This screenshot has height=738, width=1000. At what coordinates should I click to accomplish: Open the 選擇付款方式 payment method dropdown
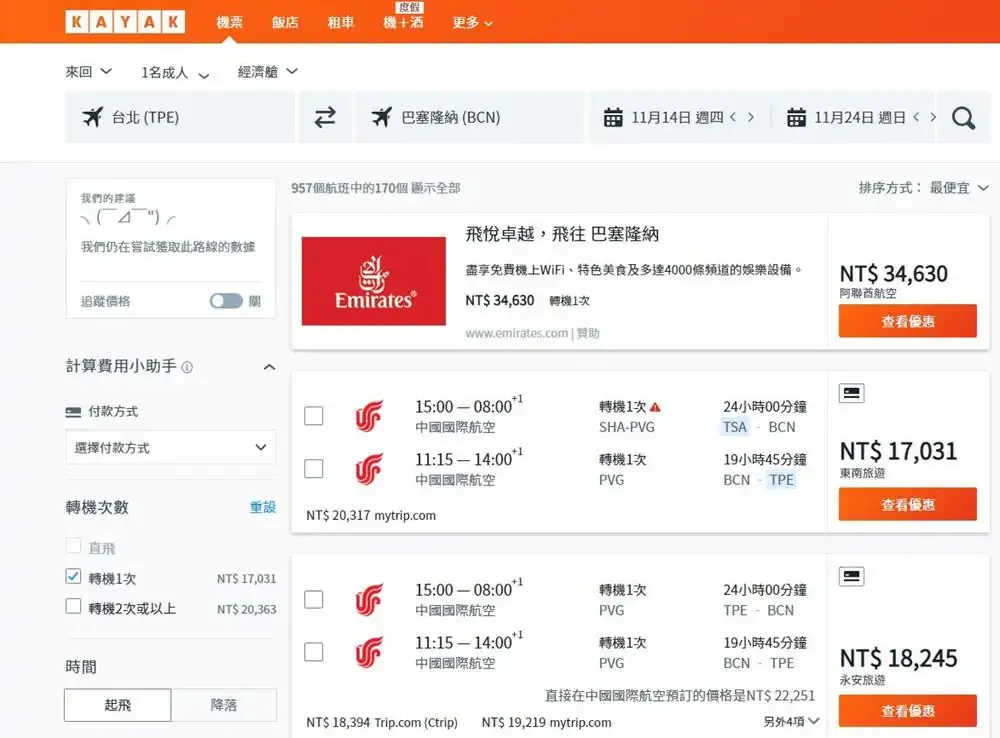click(171, 448)
